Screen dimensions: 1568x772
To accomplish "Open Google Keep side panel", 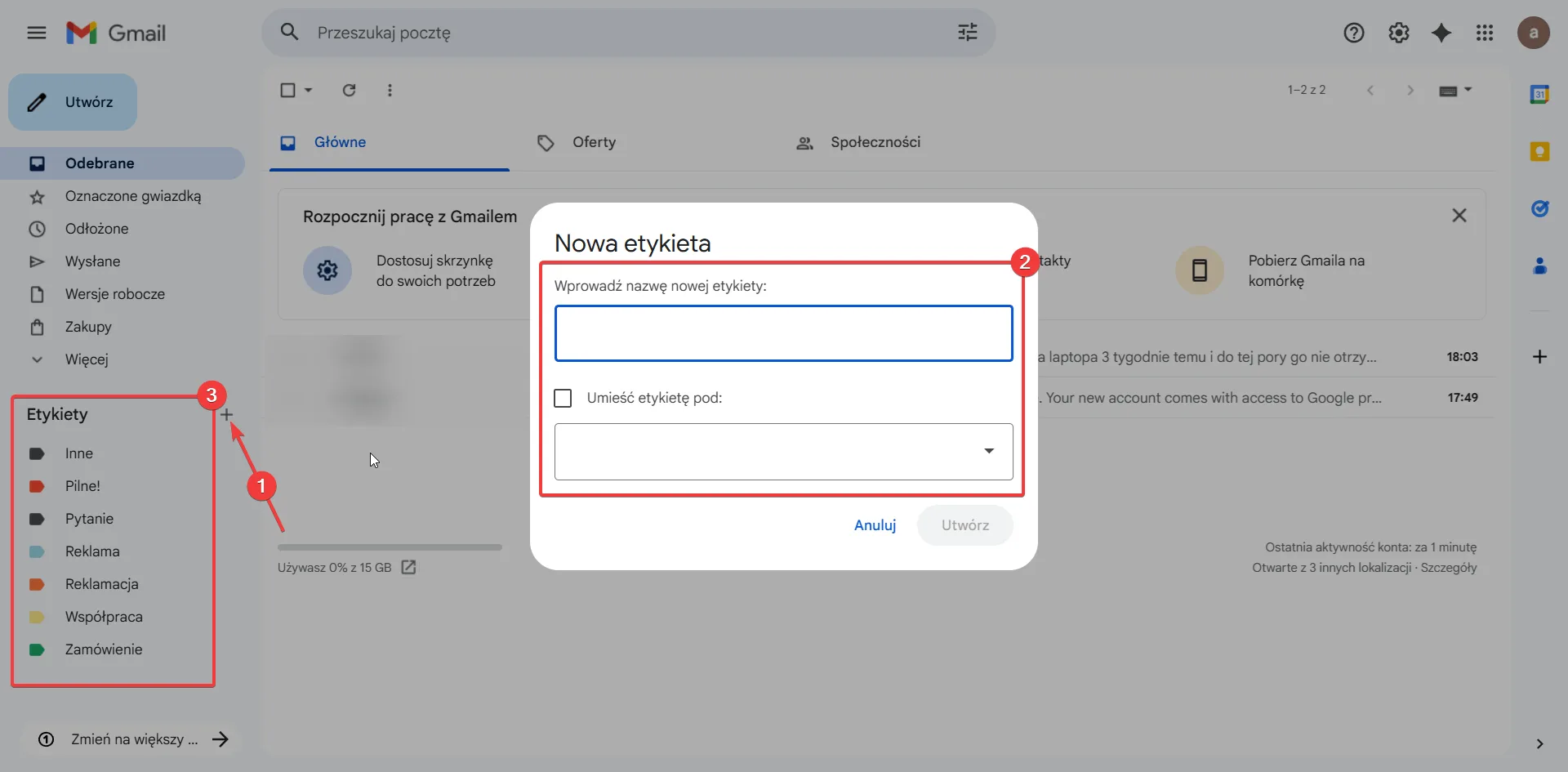I will [1539, 151].
